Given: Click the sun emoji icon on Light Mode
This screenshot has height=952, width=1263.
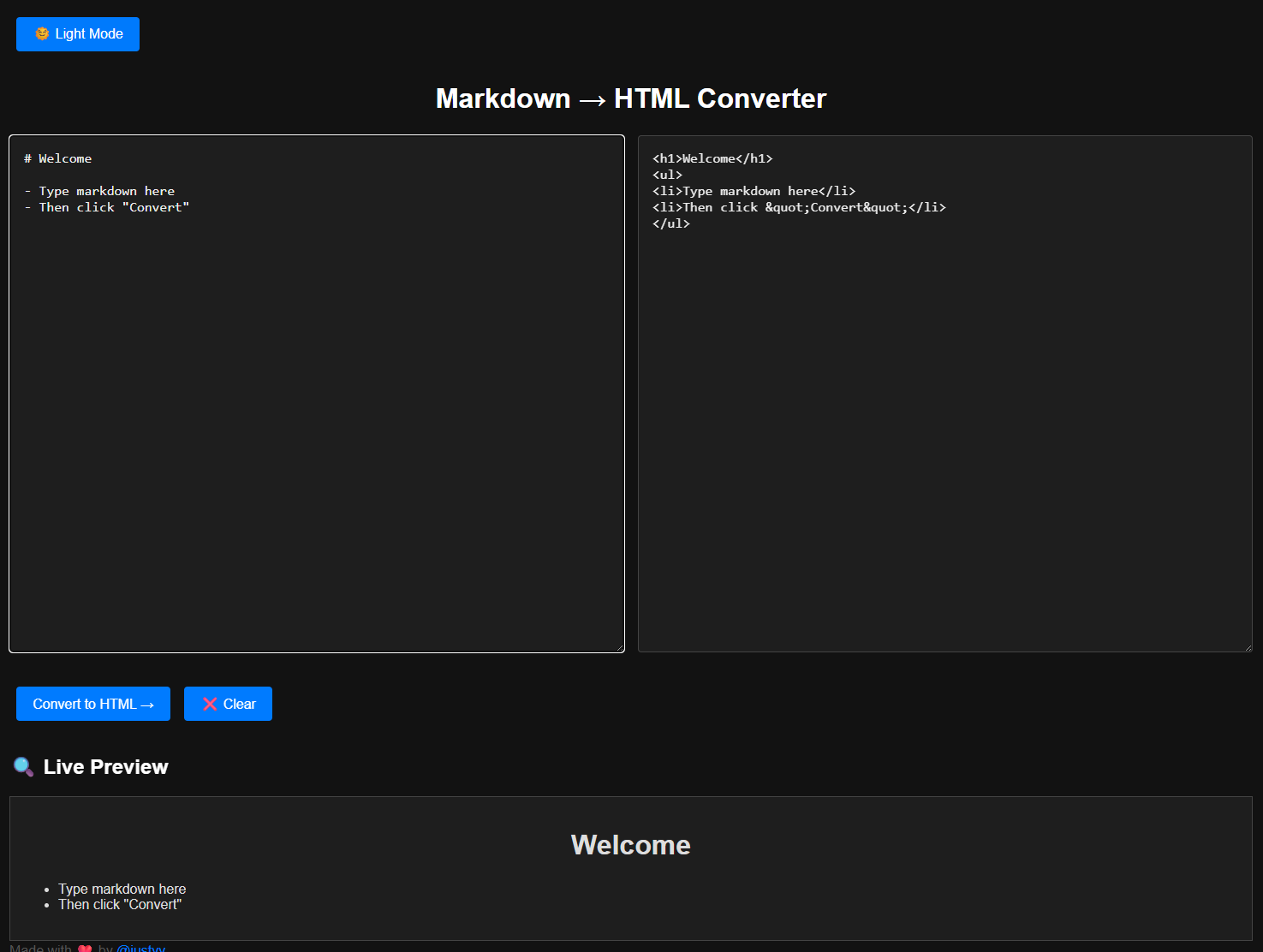Looking at the screenshot, I should pos(42,34).
